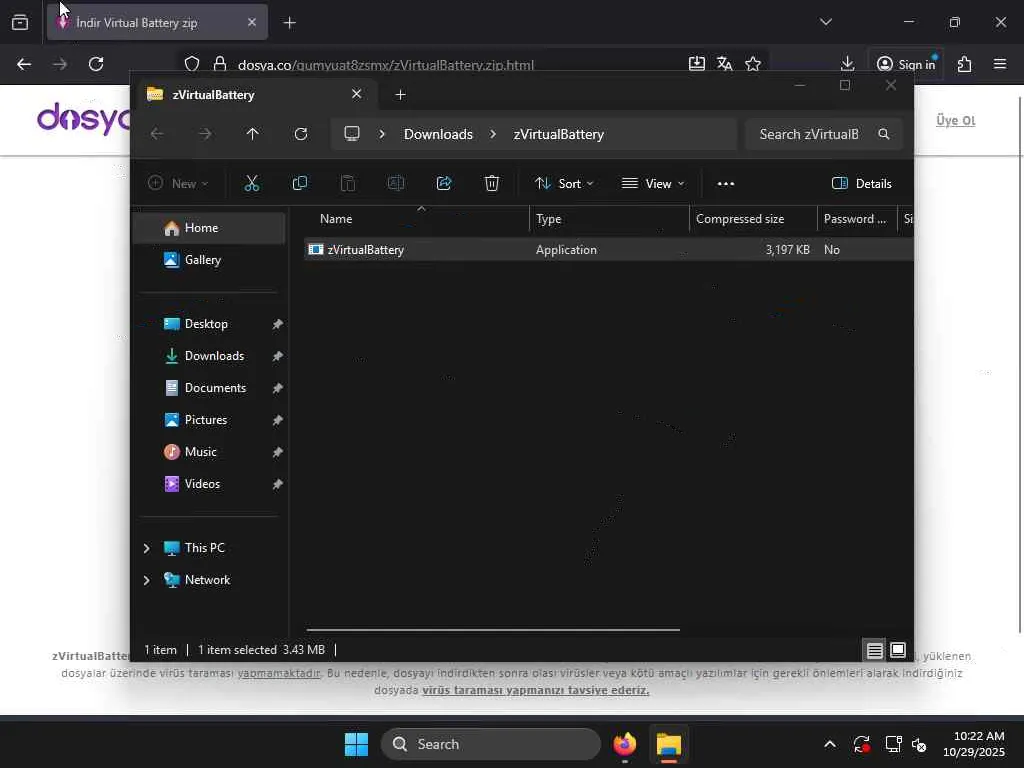Close the zVirtualBattery Explorer tab
This screenshot has height=768, width=1024.
357,94
